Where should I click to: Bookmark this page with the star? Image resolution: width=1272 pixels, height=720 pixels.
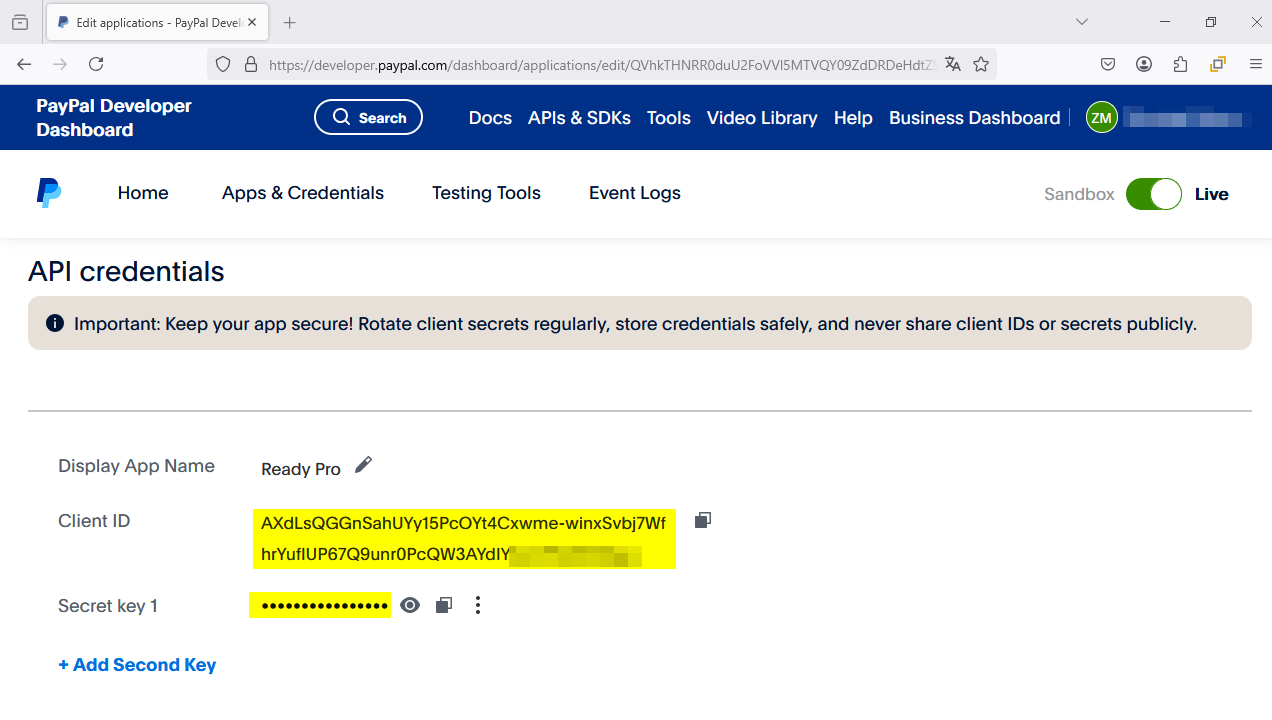(981, 64)
